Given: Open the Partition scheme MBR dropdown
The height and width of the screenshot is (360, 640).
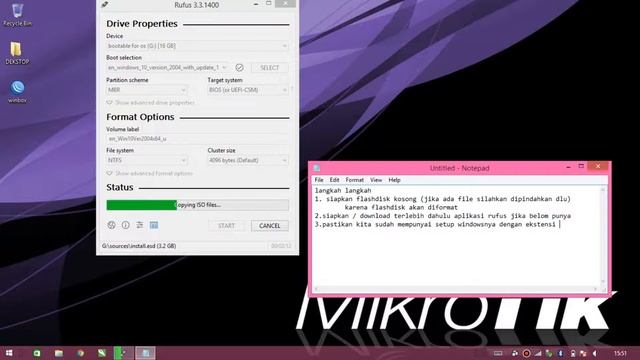Looking at the screenshot, I should 147,90.
